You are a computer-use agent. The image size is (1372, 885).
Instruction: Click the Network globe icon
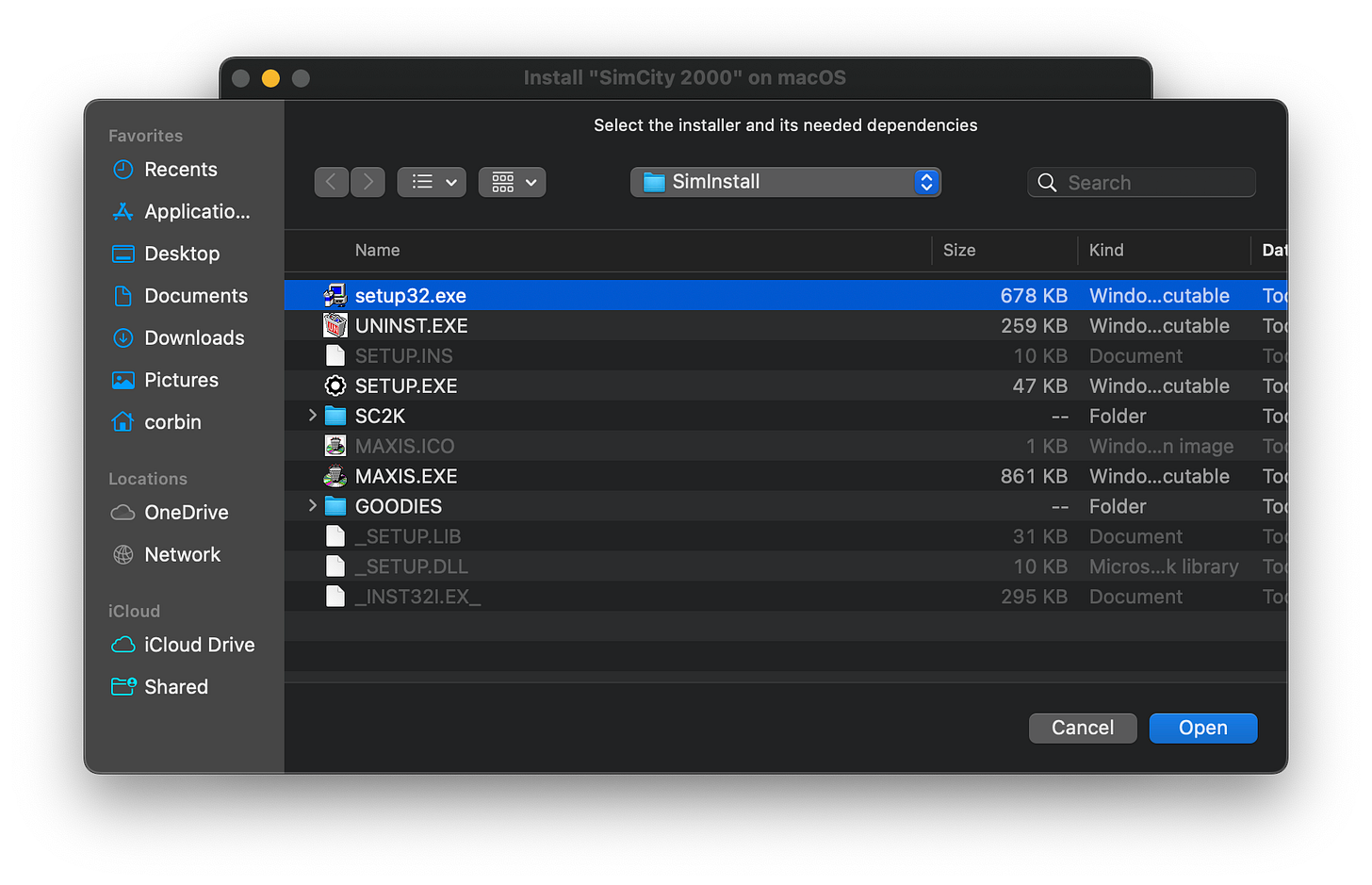tap(123, 554)
